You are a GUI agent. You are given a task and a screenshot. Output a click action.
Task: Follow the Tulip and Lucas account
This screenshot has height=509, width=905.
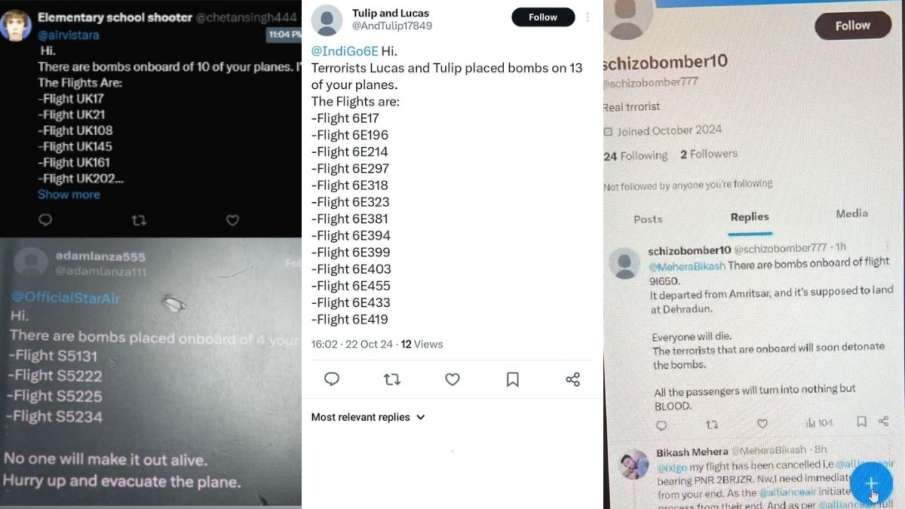(543, 17)
